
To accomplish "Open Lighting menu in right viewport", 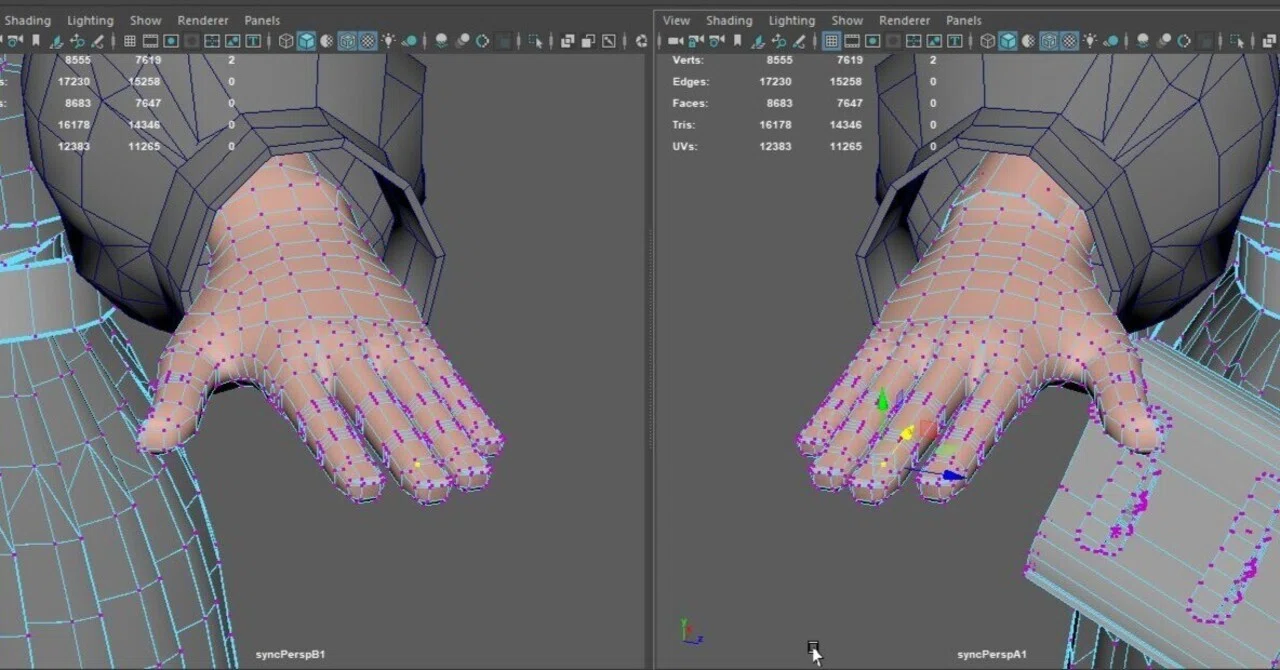I will pyautogui.click(x=792, y=20).
